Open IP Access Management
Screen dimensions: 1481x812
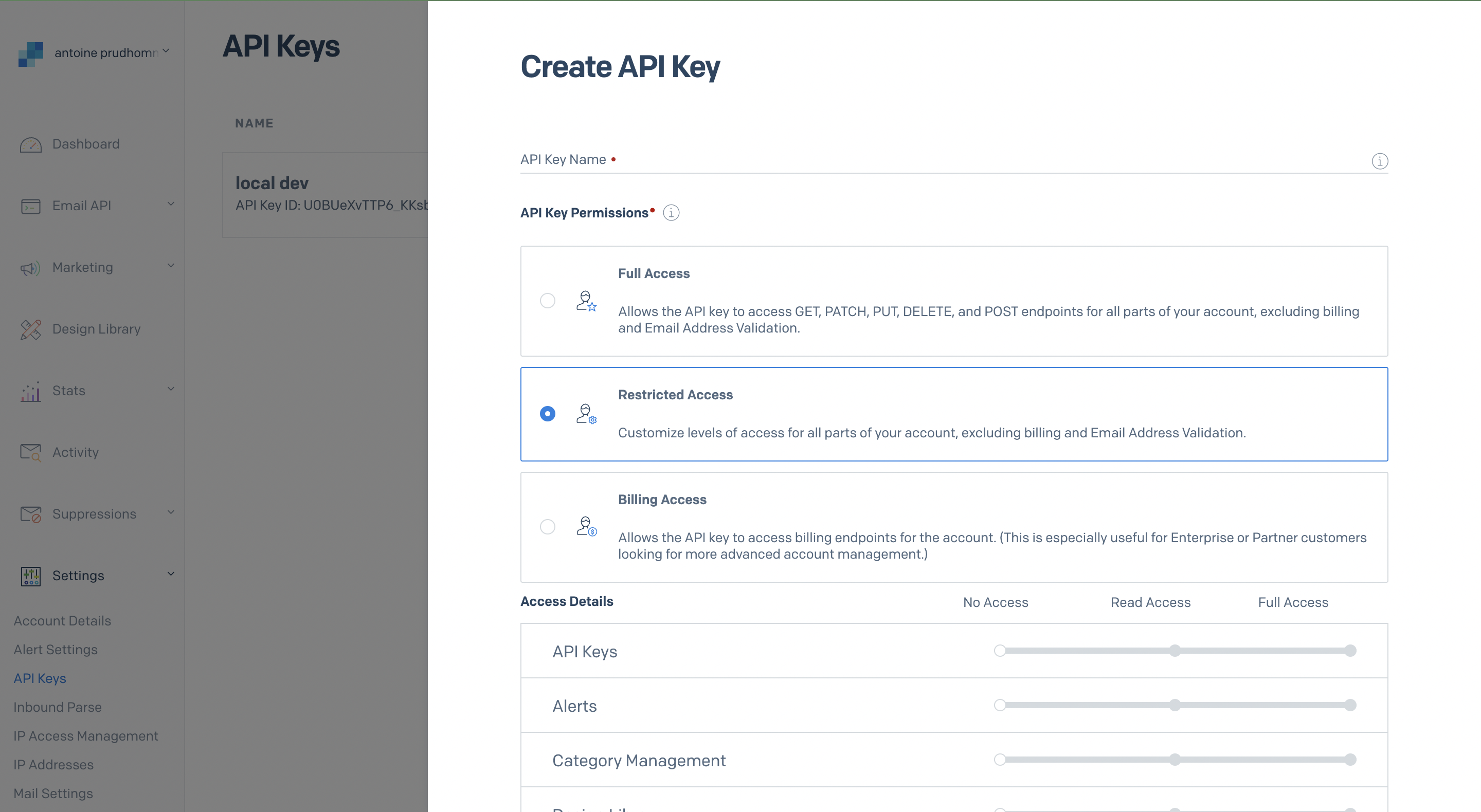(x=86, y=736)
